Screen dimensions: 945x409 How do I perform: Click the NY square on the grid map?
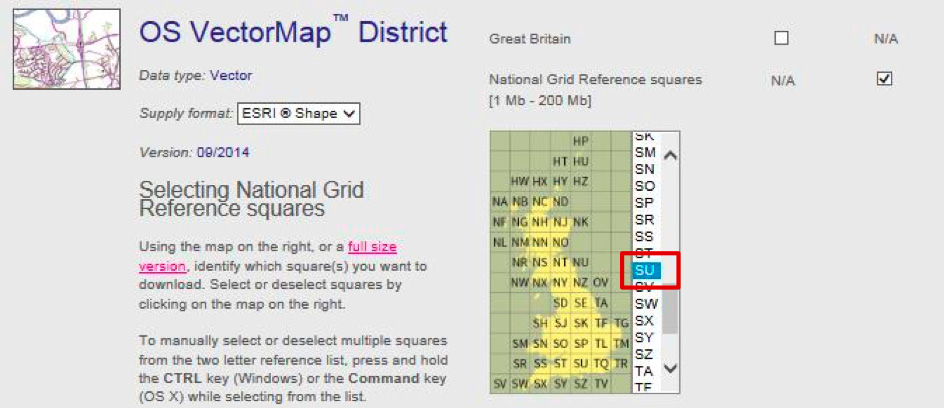[560, 283]
